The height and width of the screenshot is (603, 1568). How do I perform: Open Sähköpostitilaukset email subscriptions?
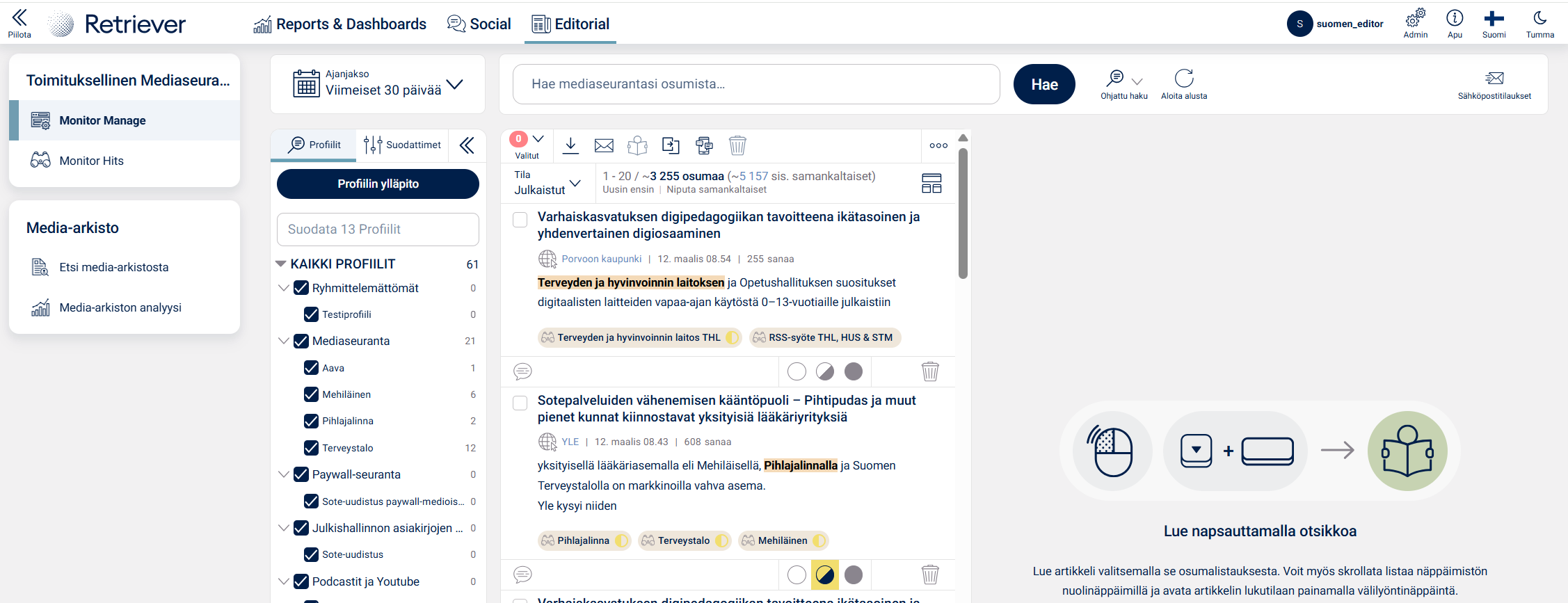1494,84
